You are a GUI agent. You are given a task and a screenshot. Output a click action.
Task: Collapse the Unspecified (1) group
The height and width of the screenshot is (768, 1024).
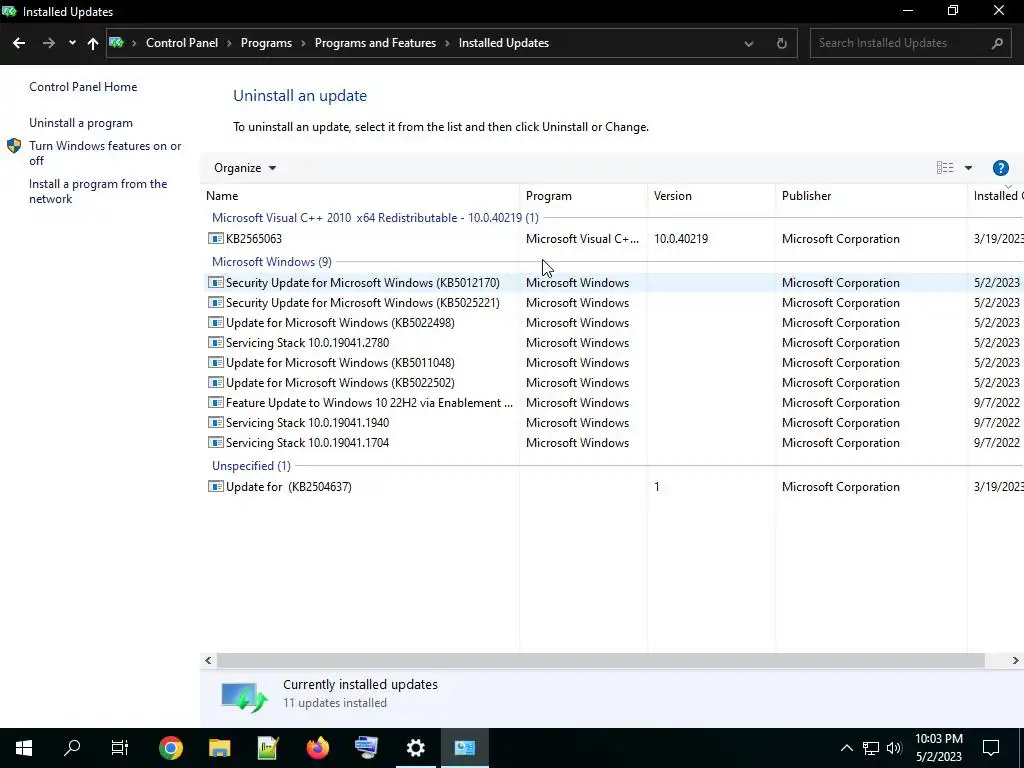tap(251, 466)
